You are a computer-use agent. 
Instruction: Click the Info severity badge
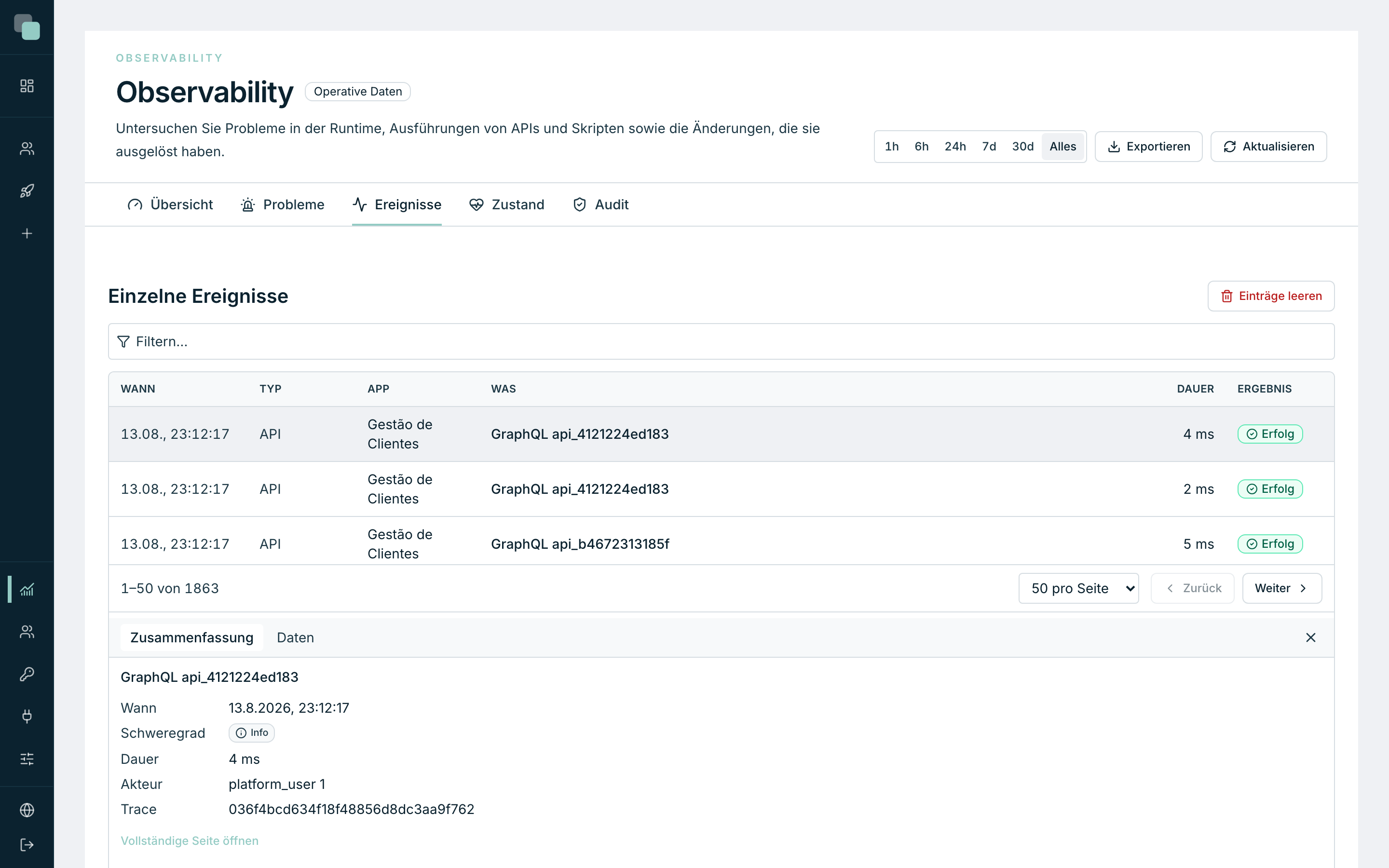pos(251,732)
